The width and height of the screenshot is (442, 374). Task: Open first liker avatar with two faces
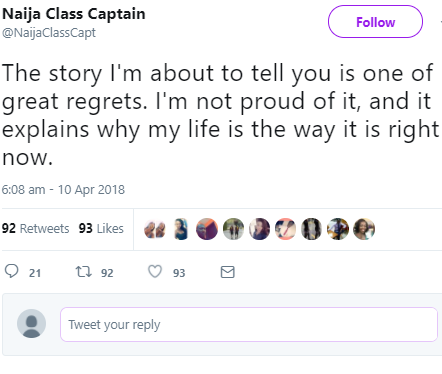pos(155,229)
